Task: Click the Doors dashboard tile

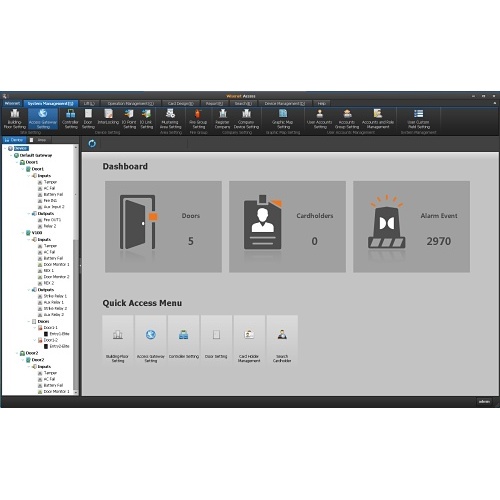Action: (163, 227)
